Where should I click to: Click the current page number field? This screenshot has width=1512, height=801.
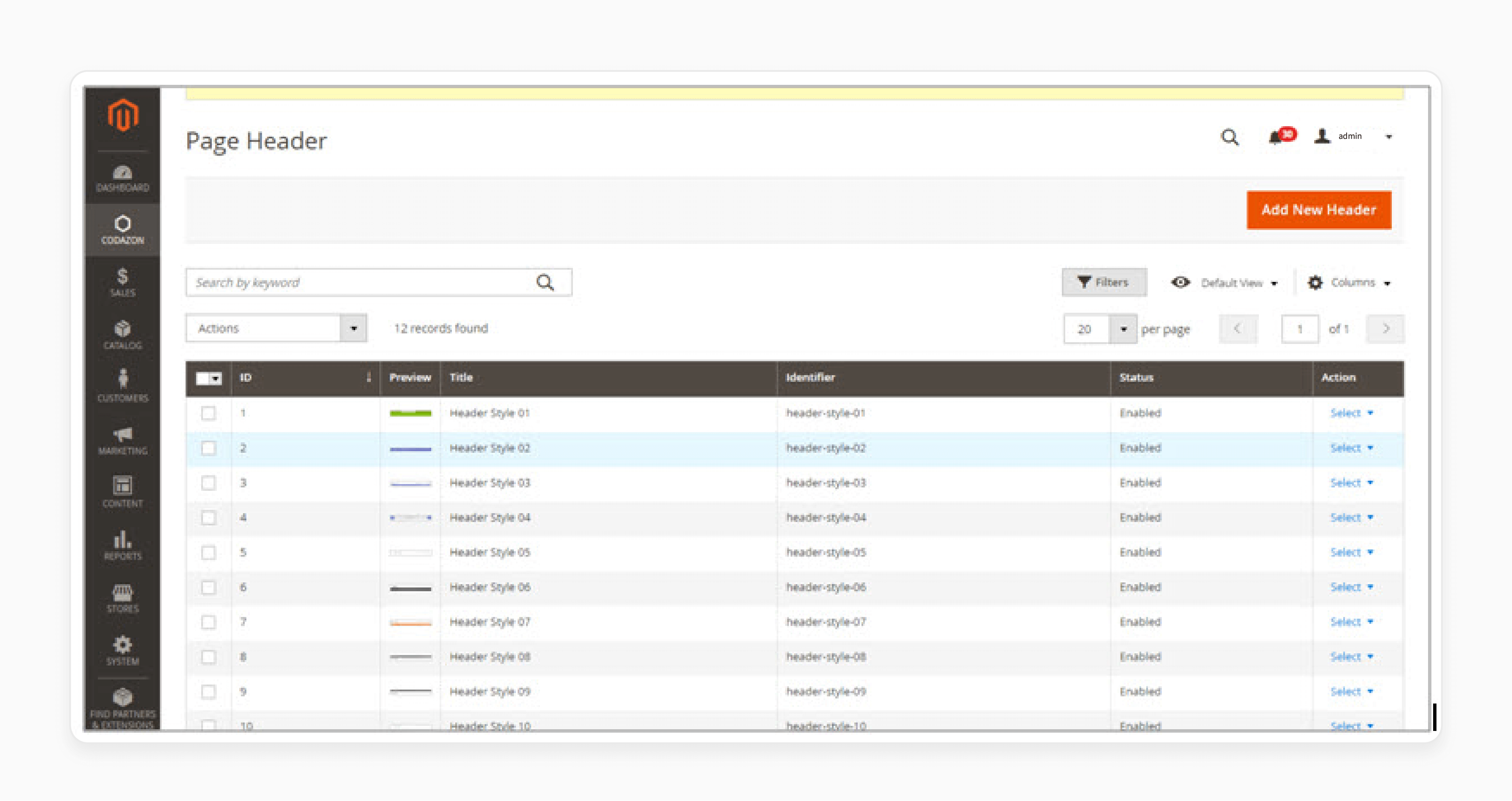point(1299,330)
